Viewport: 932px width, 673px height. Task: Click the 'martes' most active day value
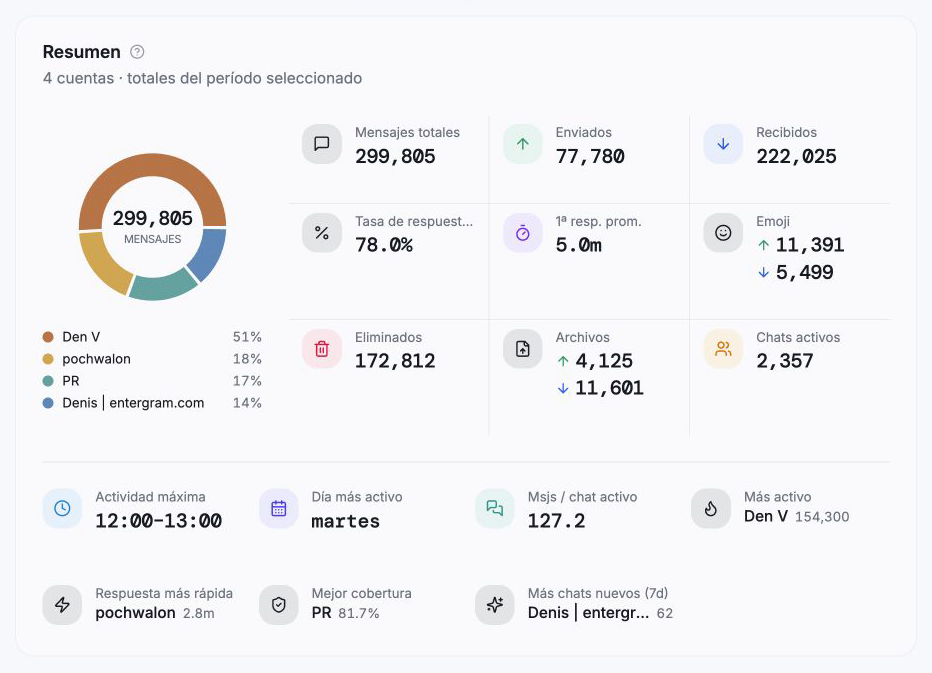tap(345, 521)
